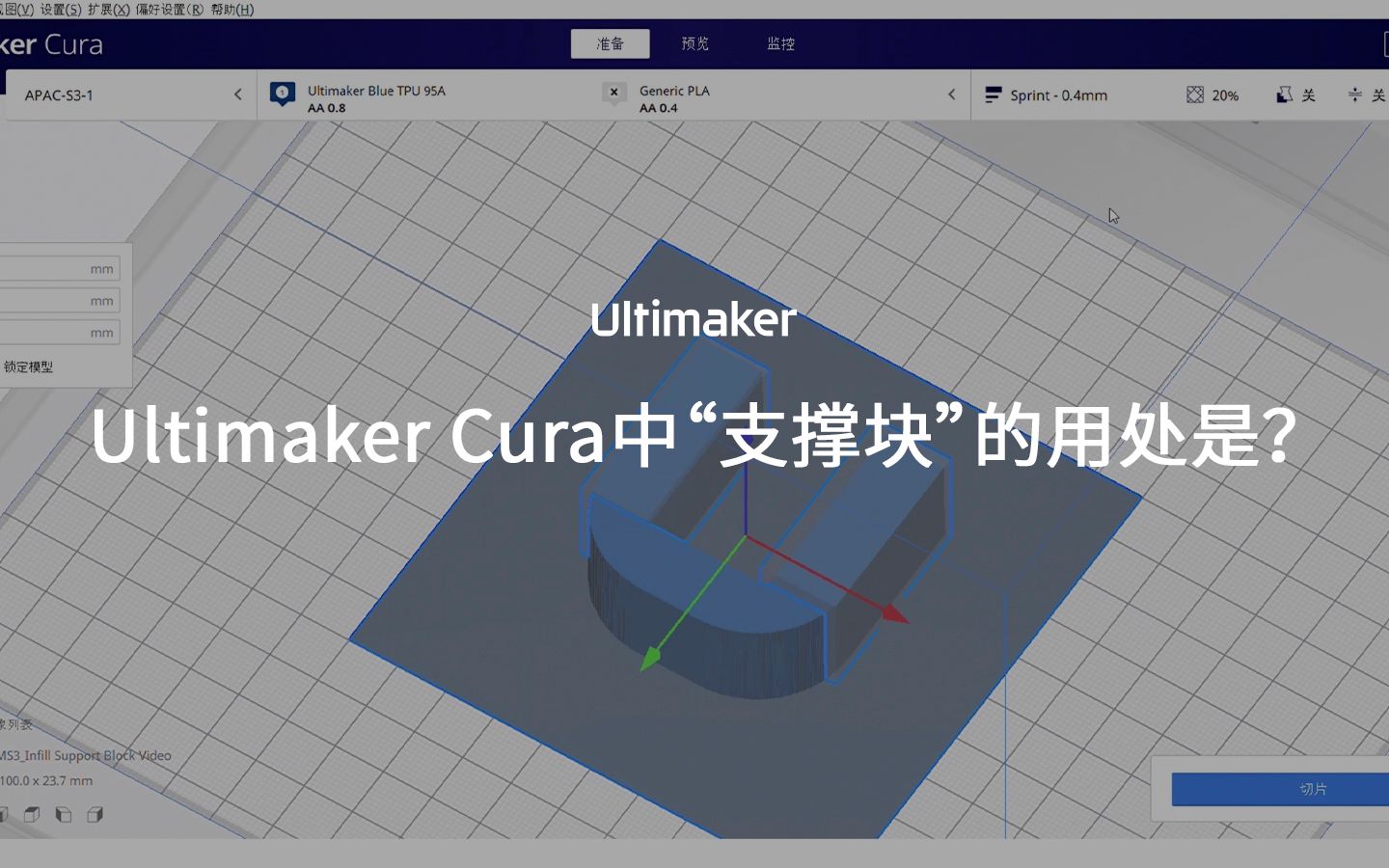Click the green Y-axis arrow handle
The height and width of the screenshot is (868, 1389).
650,660
